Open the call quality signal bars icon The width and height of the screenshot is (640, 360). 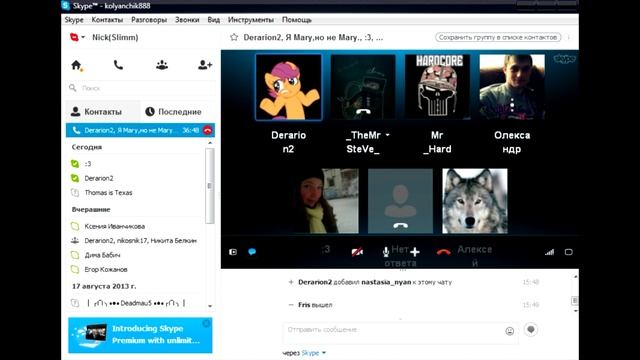point(549,252)
